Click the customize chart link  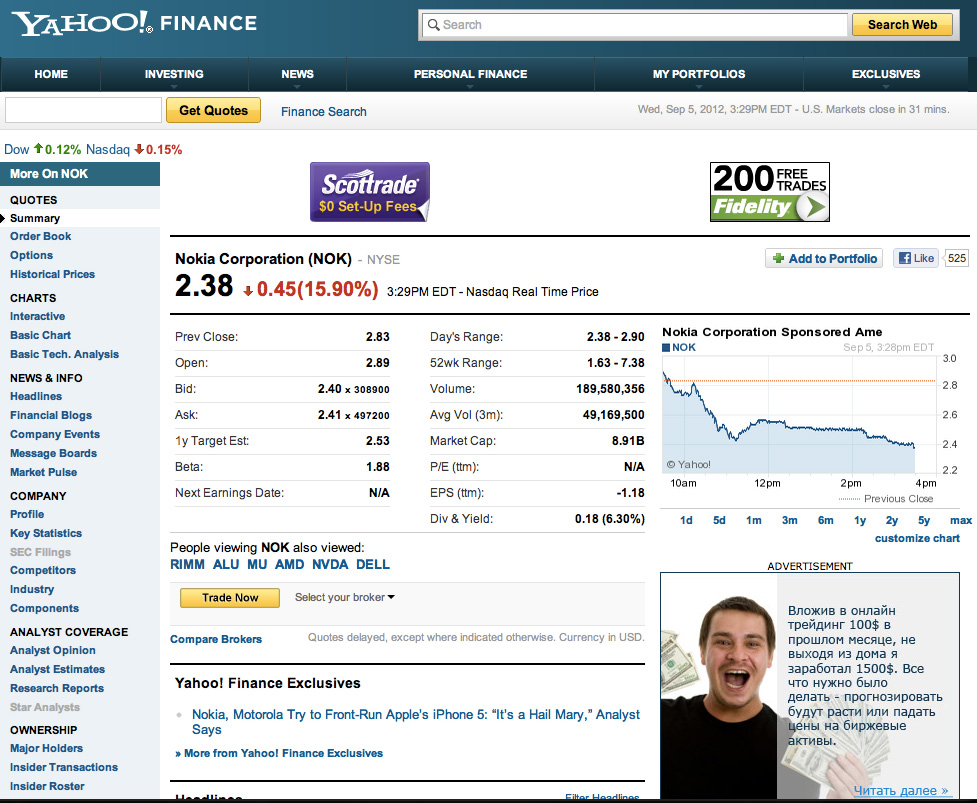pyautogui.click(x=917, y=538)
